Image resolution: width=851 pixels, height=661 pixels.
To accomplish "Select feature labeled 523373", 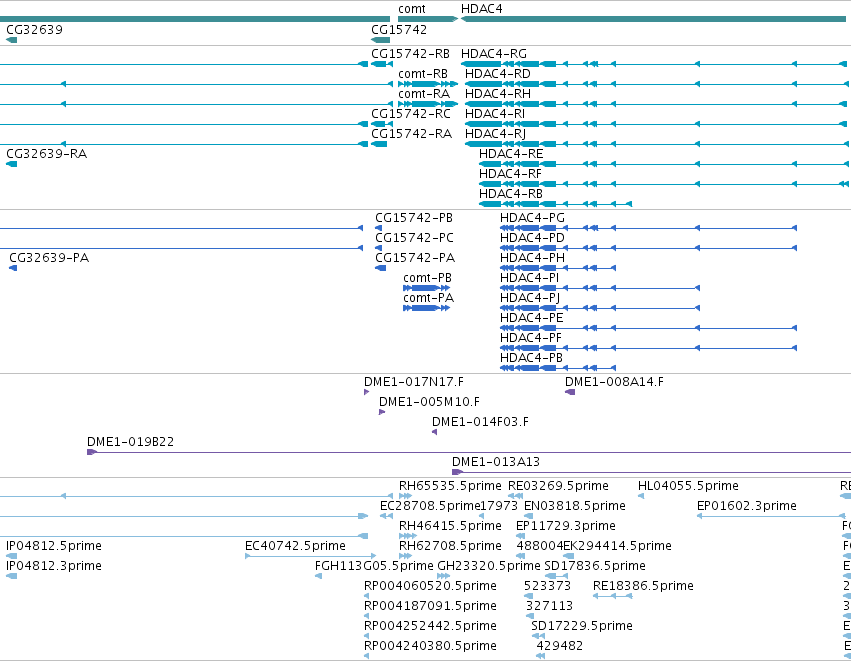I will 547,587.
